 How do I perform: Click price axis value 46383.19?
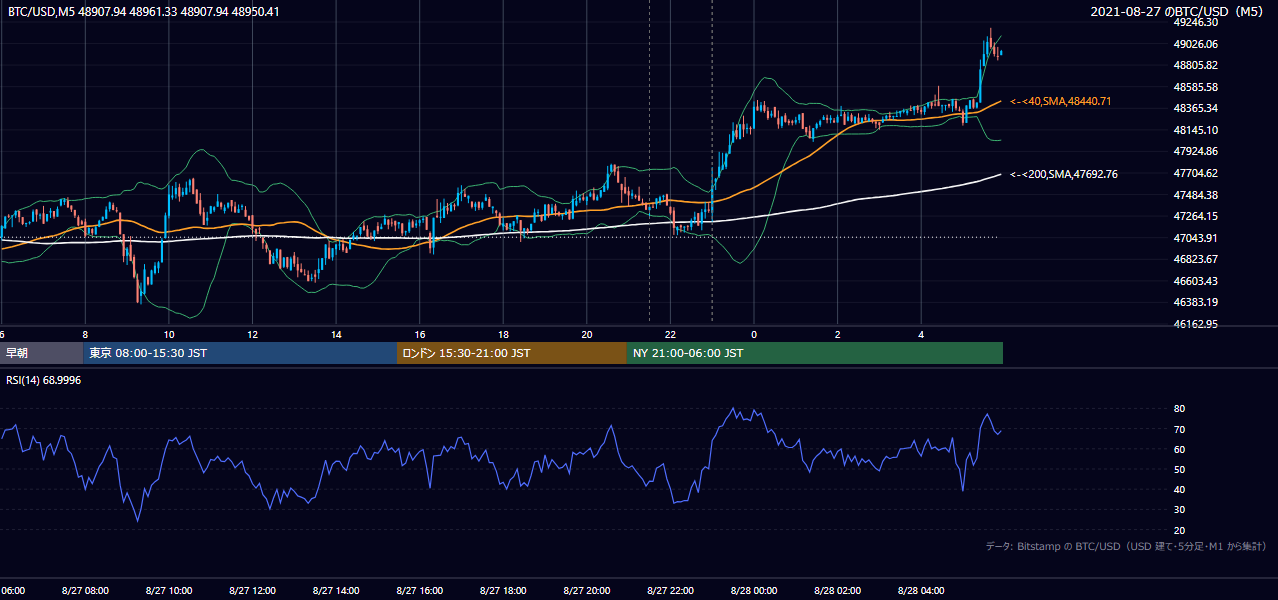tap(1195, 302)
